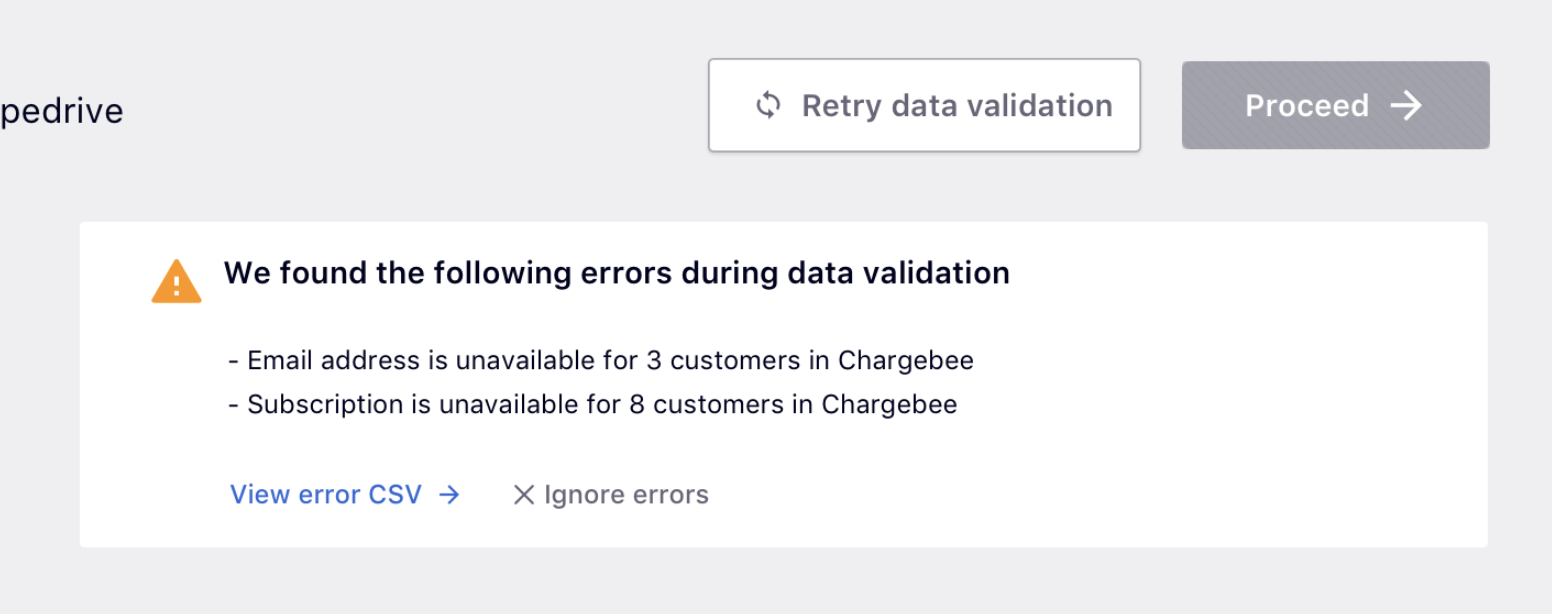The width and height of the screenshot is (1552, 614).
Task: Click the 'Proceed' text label
Action: click(x=1306, y=105)
